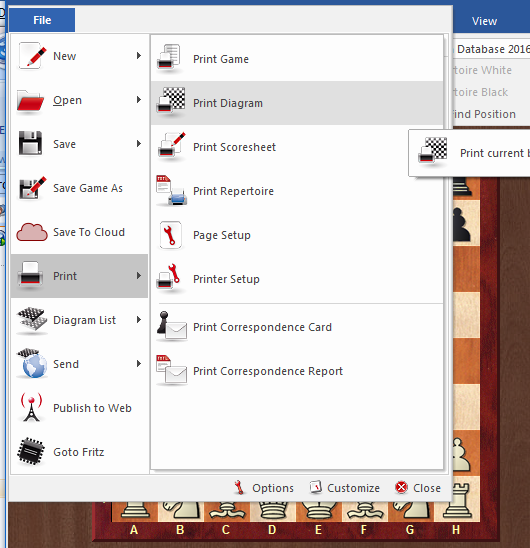This screenshot has width=530, height=548.
Task: Click the Publish to Web antenna icon
Action: pos(31,407)
